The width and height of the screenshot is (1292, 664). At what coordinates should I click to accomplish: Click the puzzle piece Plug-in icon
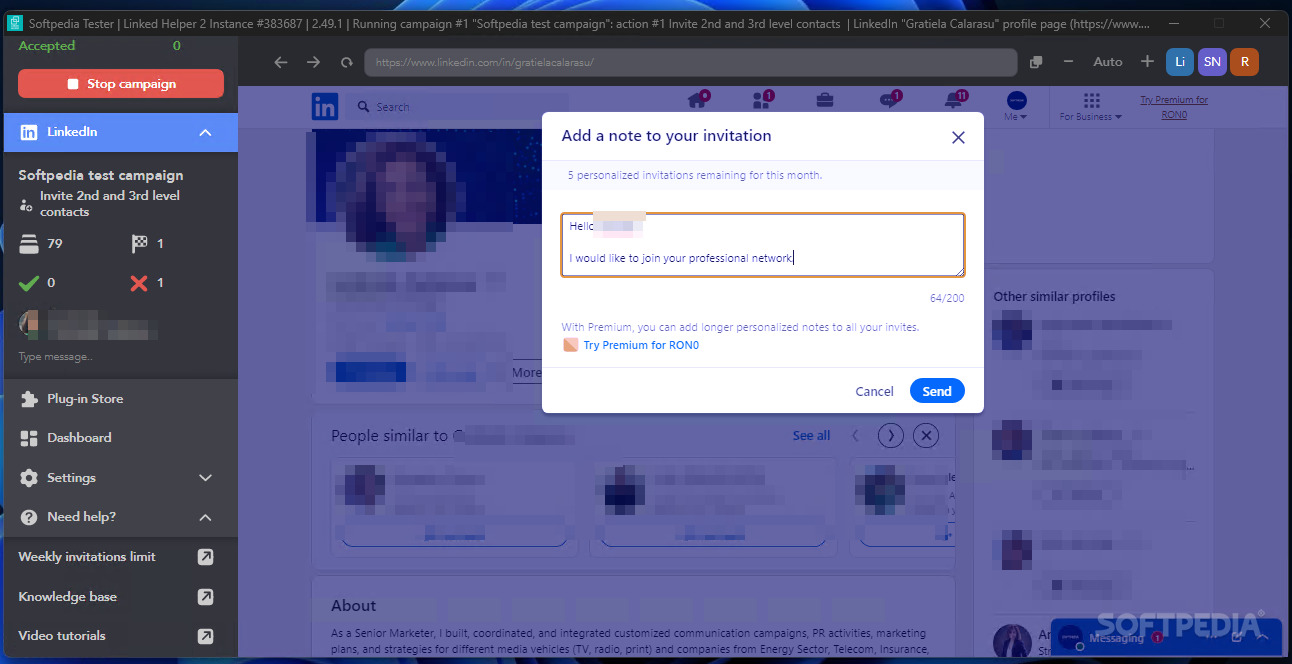(29, 399)
